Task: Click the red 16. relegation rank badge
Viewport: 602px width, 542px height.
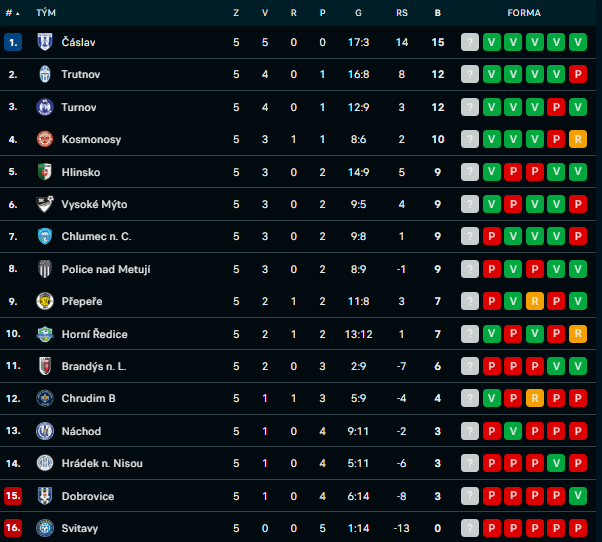Action: [x=13, y=528]
